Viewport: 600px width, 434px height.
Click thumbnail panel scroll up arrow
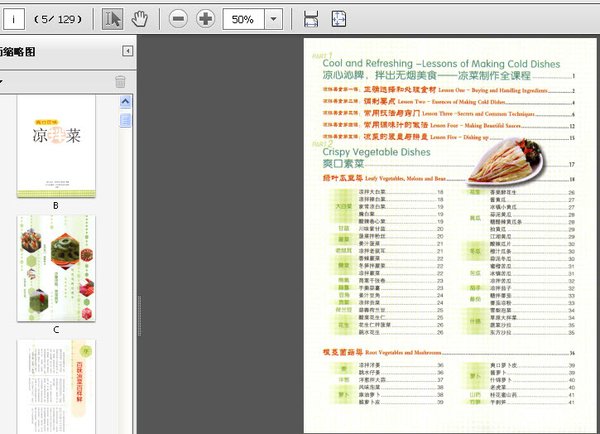pos(126,102)
